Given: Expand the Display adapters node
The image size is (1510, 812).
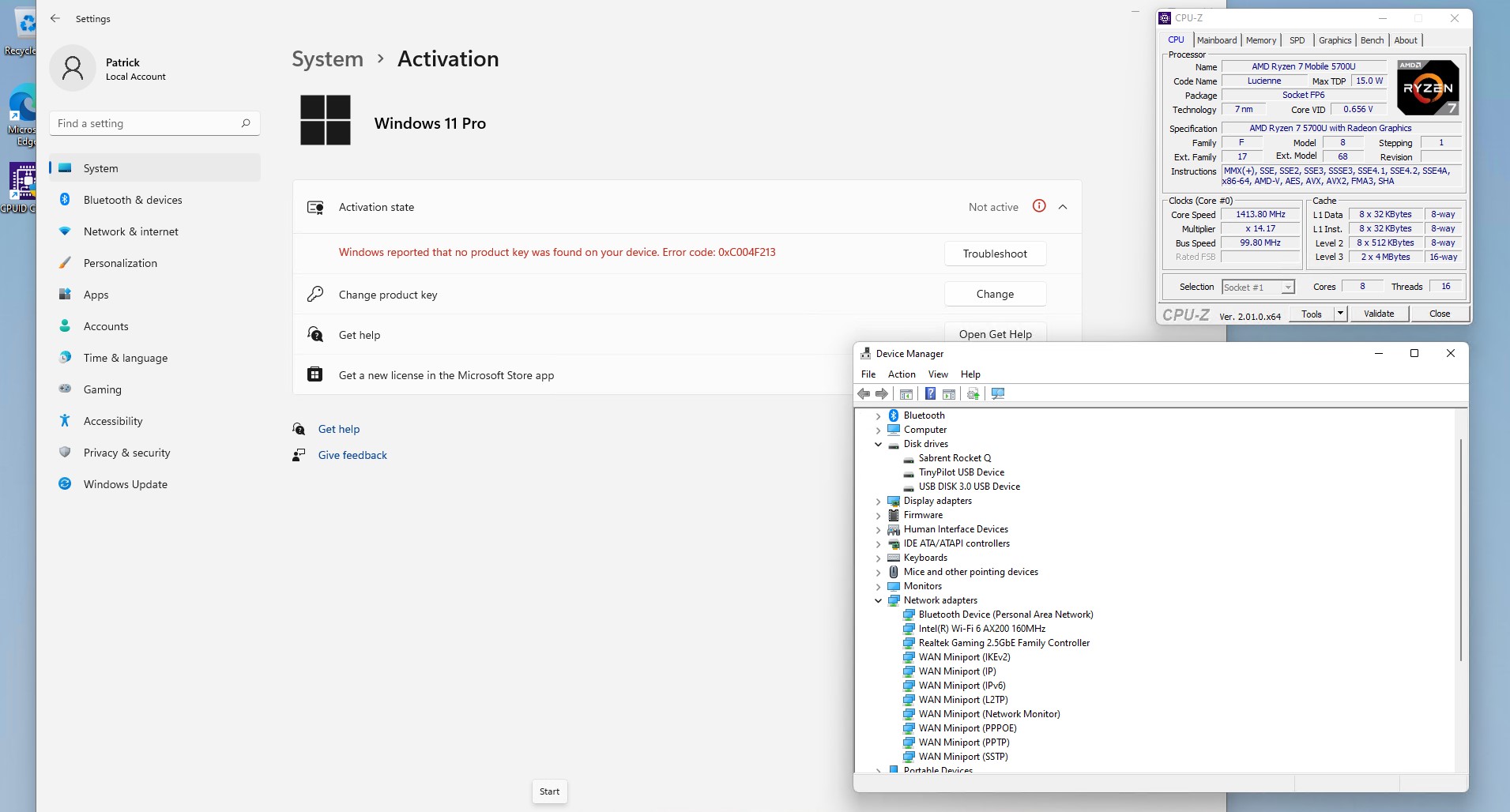Looking at the screenshot, I should point(878,501).
